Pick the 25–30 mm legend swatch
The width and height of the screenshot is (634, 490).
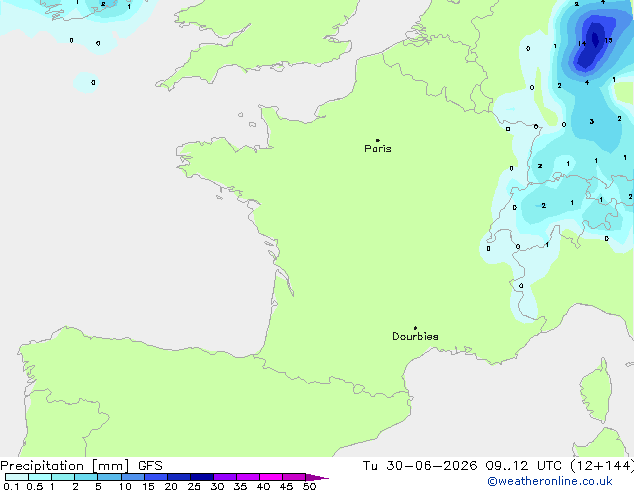point(202,477)
